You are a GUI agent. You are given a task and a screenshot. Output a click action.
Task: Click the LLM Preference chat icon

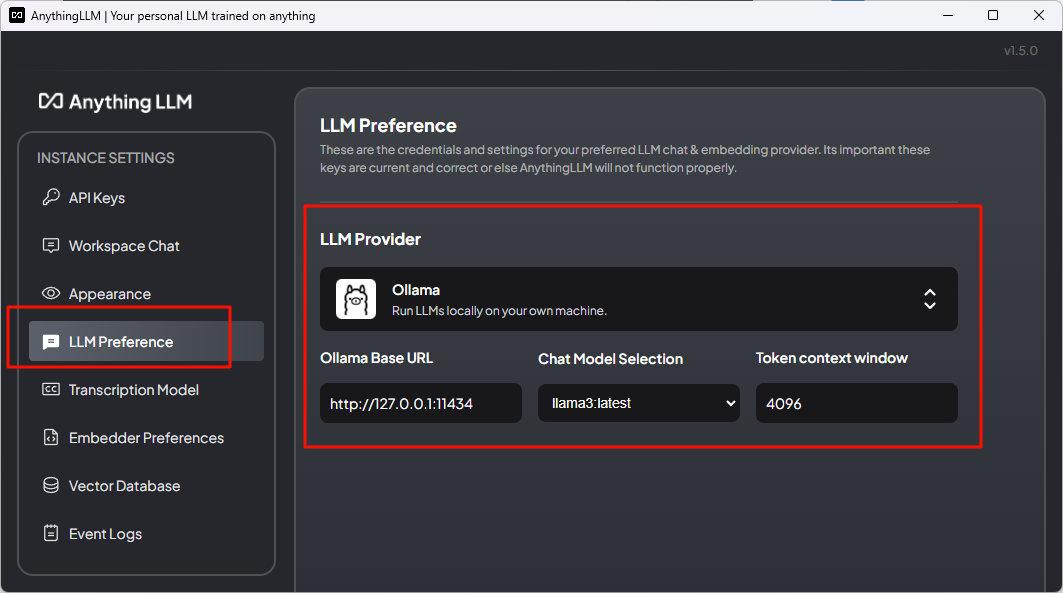tap(50, 342)
